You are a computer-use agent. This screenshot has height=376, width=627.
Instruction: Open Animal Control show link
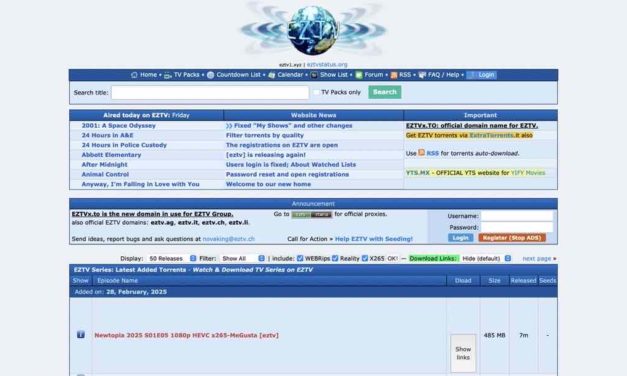(x=105, y=174)
